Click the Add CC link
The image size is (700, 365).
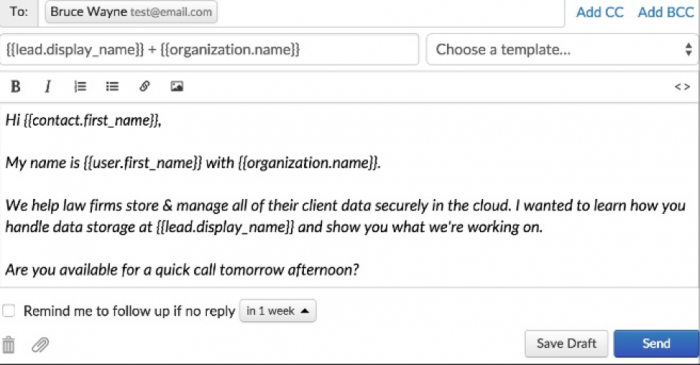click(x=600, y=12)
